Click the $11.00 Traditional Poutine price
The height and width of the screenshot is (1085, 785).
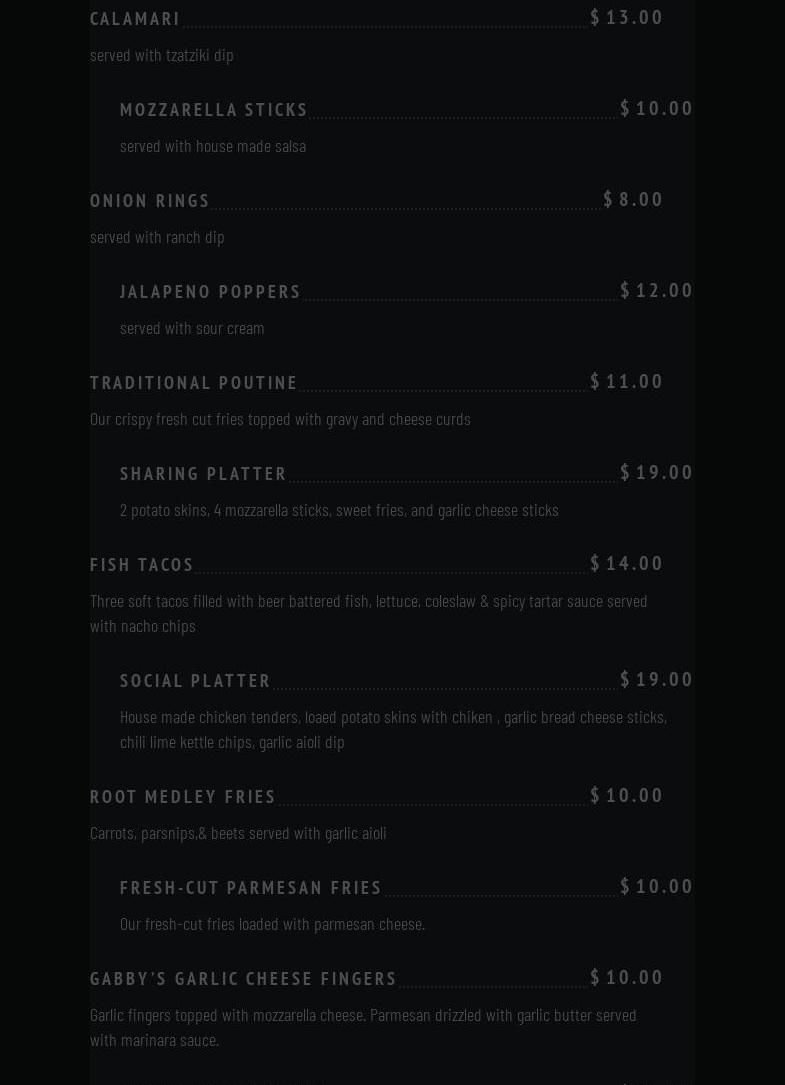coord(627,381)
